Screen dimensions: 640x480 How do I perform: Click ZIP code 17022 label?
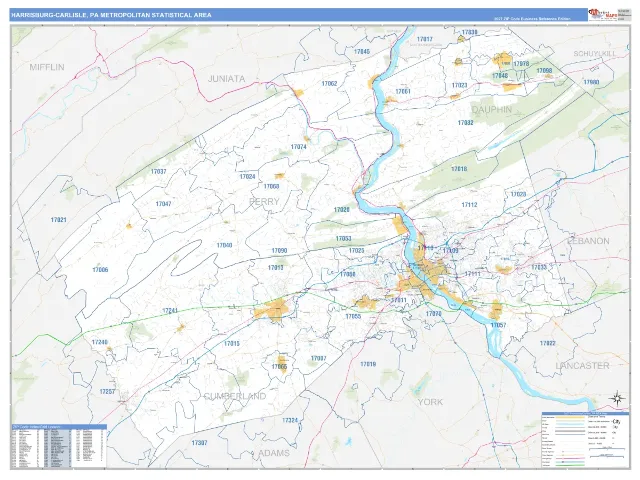tap(548, 343)
